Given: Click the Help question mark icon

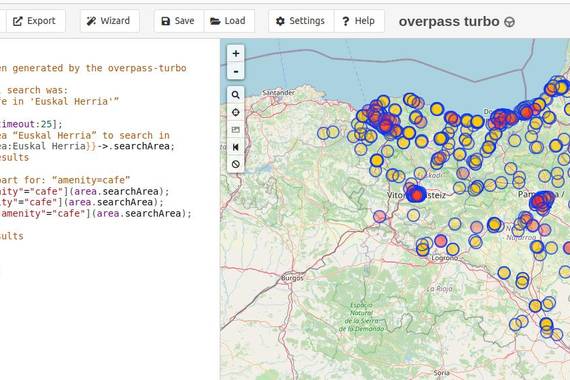Looking at the screenshot, I should point(346,21).
